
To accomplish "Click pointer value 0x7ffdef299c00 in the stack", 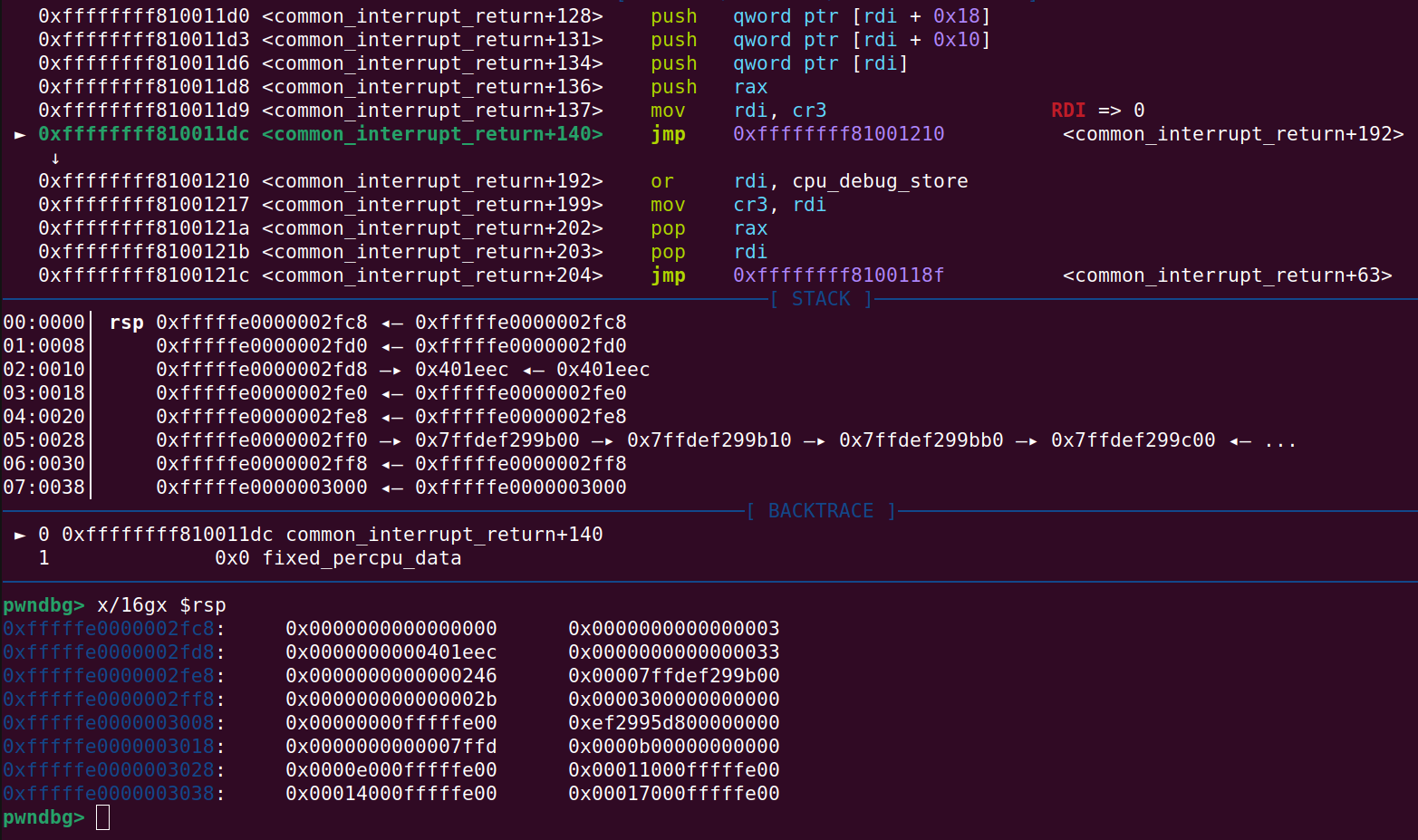I will tap(1133, 440).
